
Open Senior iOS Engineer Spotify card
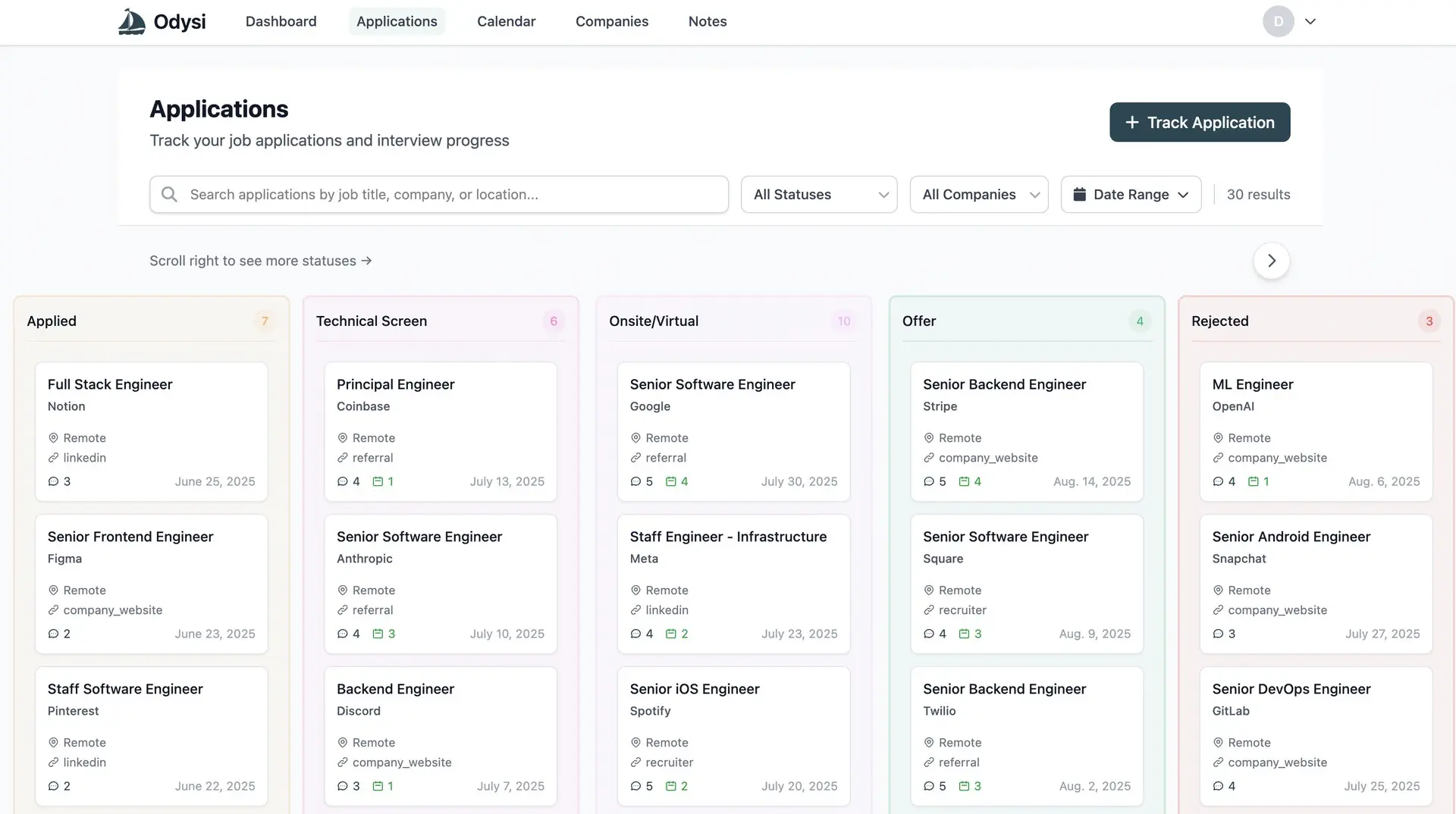[734, 737]
